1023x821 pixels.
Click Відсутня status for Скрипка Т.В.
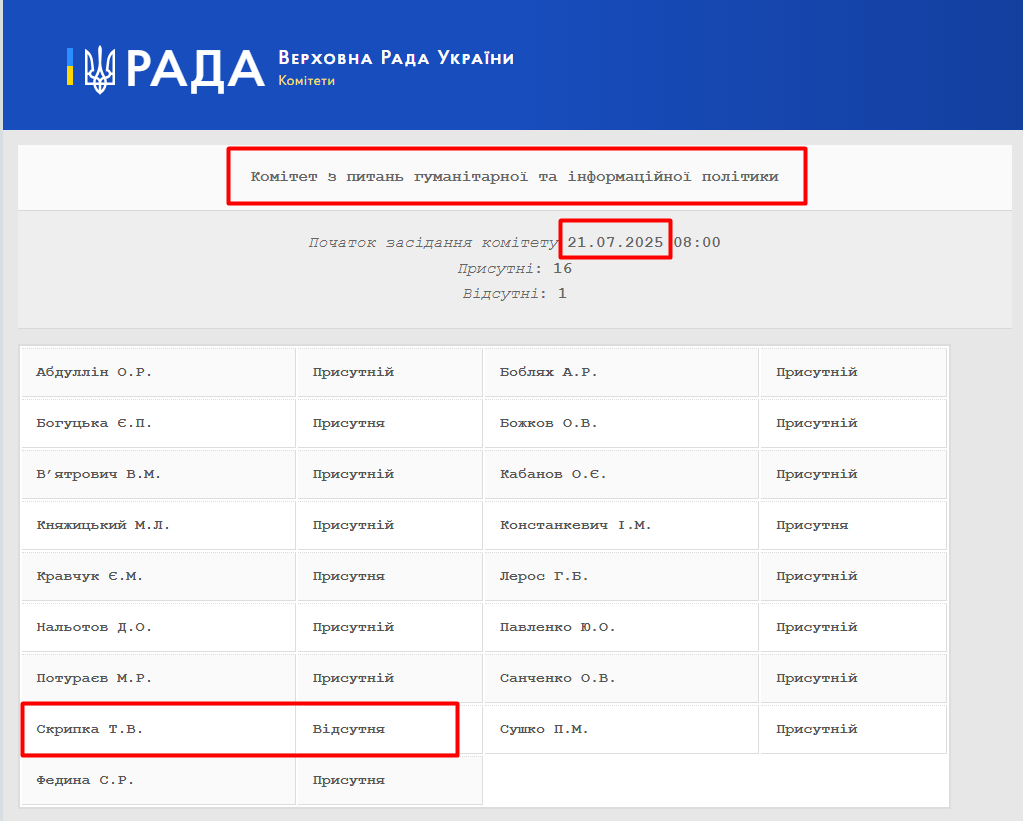coord(348,728)
